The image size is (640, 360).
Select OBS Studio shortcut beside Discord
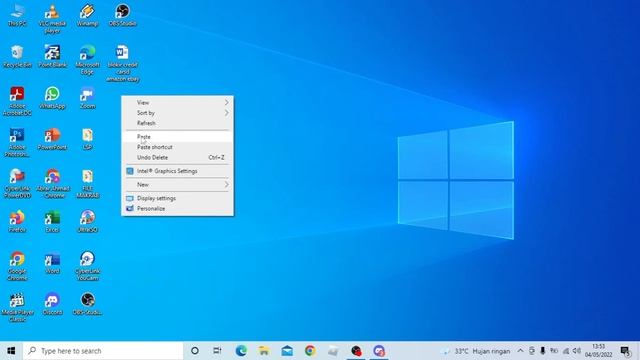pos(87,304)
